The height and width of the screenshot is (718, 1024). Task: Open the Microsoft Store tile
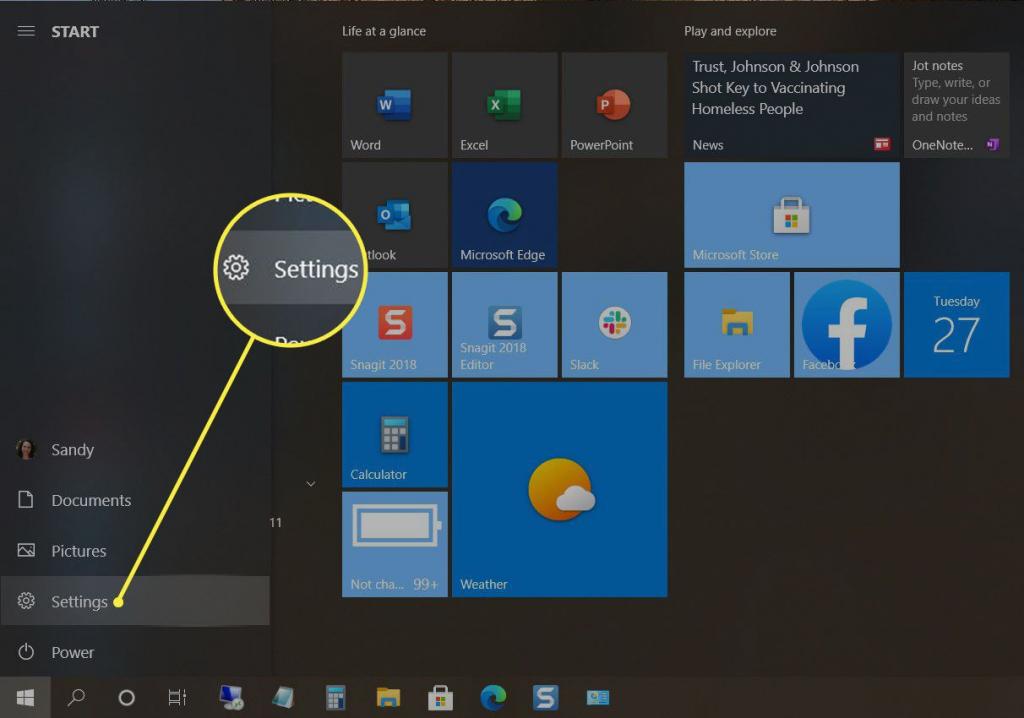coord(792,215)
